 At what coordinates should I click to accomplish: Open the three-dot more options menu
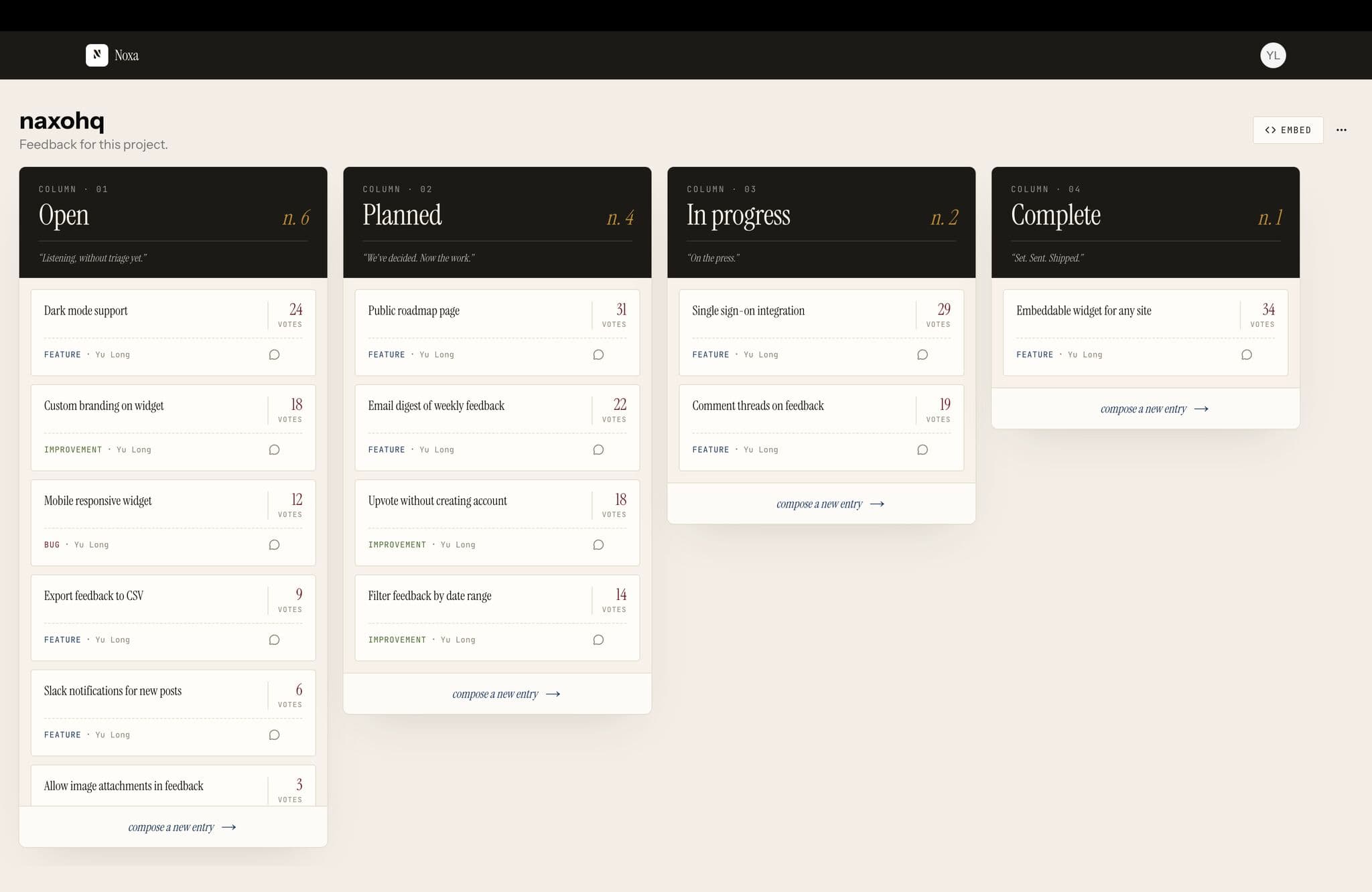pos(1341,130)
